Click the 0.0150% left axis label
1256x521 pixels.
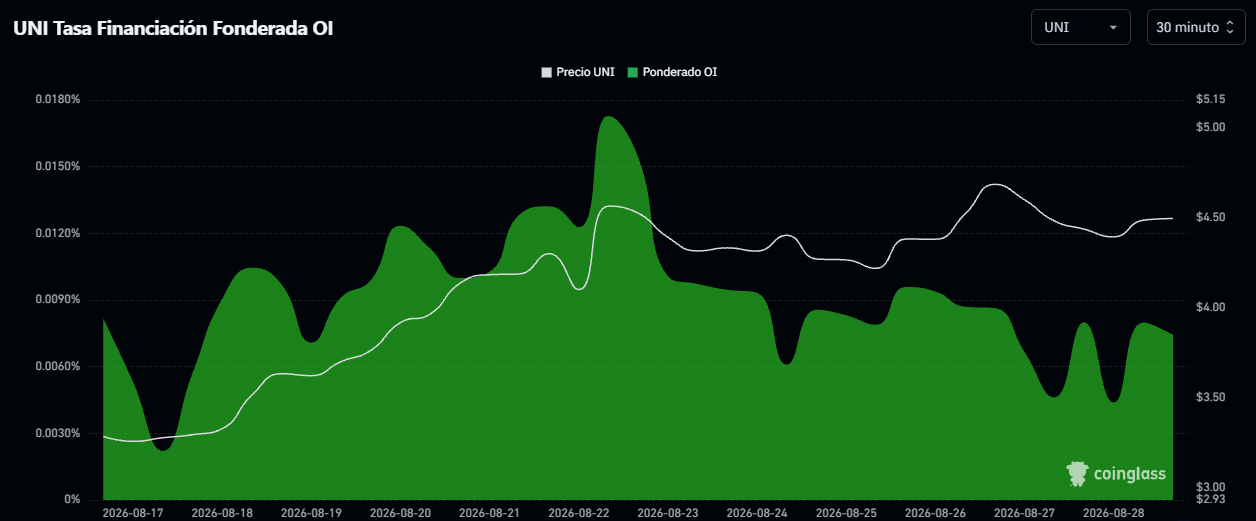[57, 166]
